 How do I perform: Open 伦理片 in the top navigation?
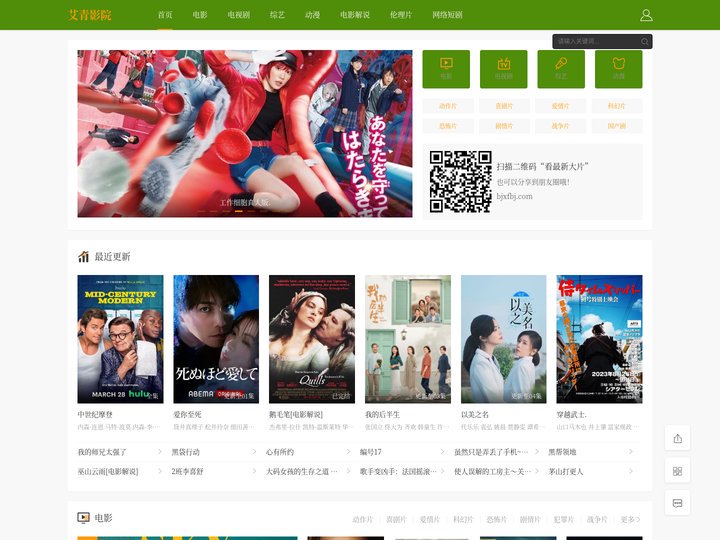tap(401, 15)
